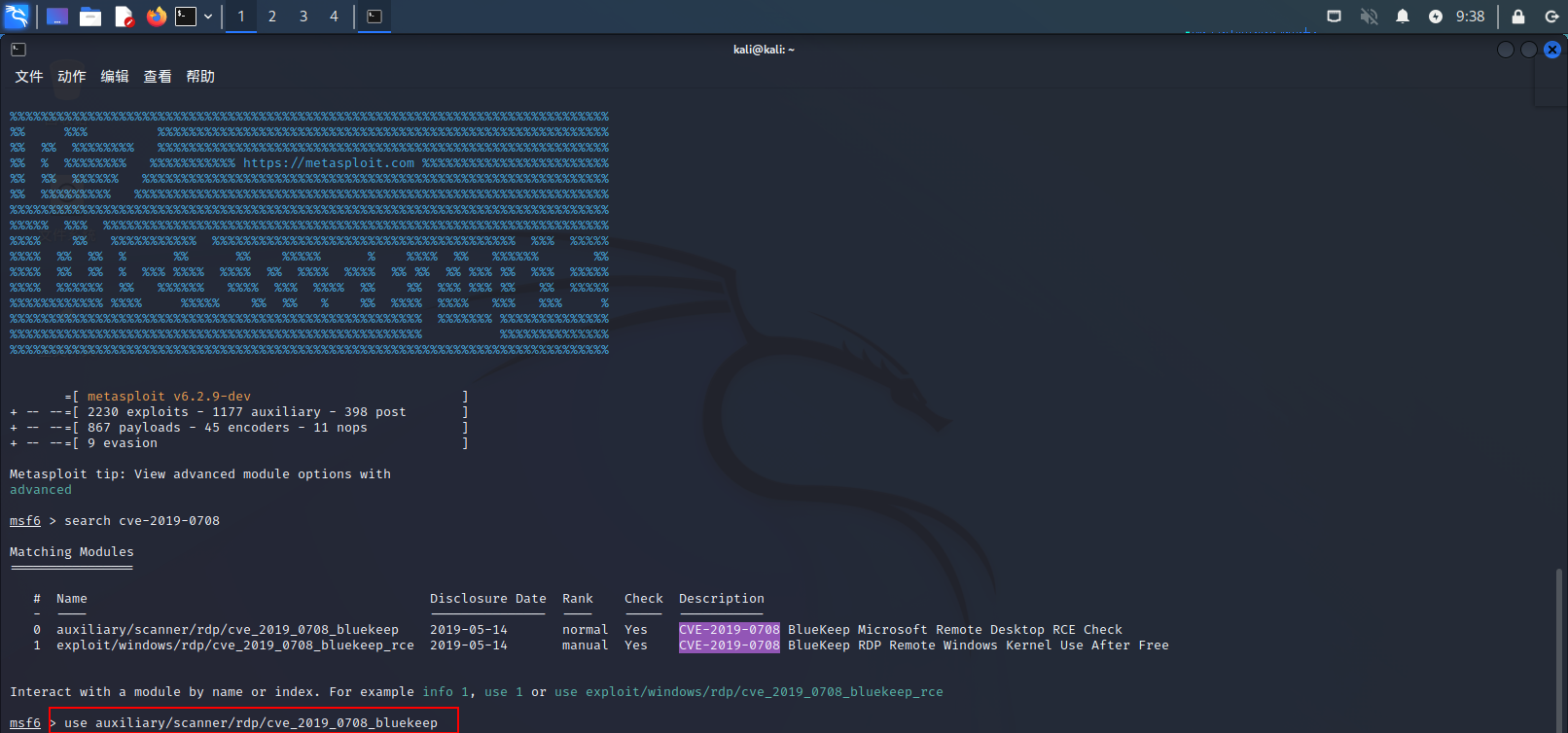The image size is (1568, 733).
Task: Click the show desktop panel icon
Action: click(x=57, y=17)
